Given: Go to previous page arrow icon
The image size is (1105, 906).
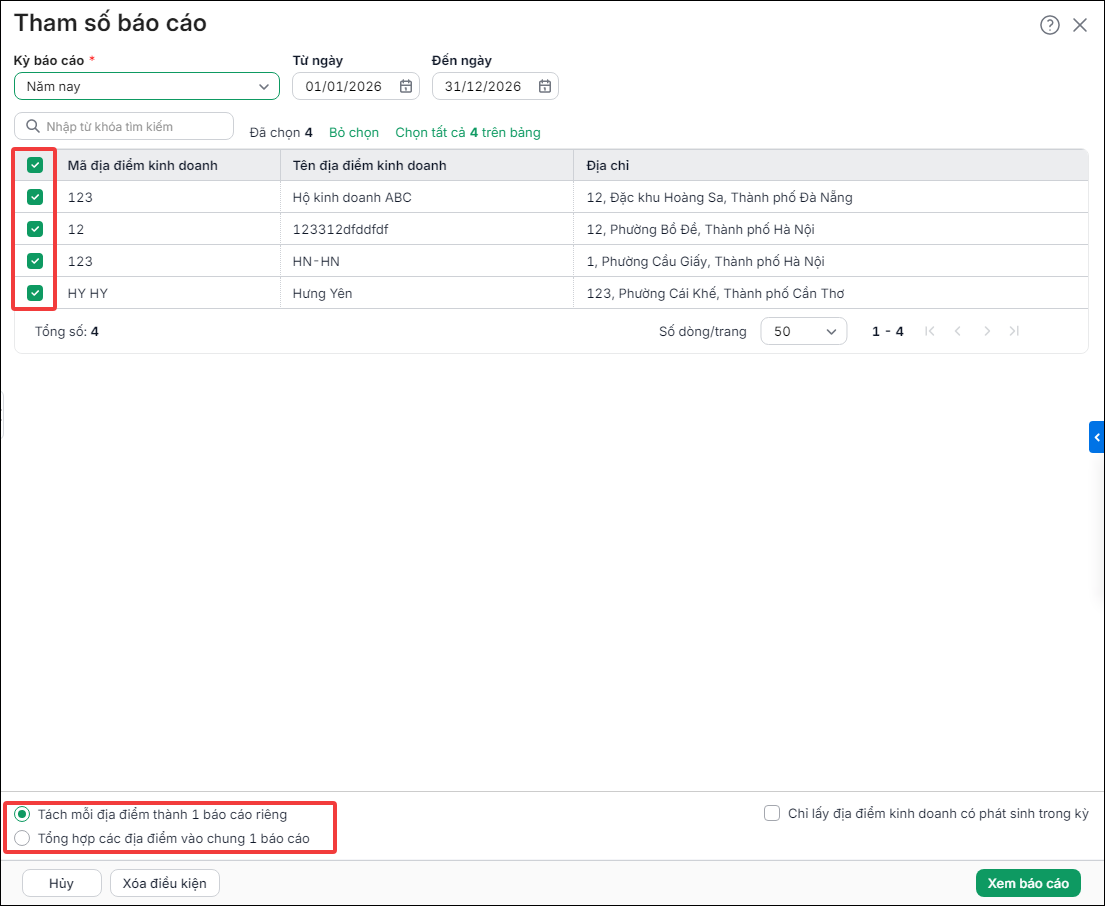Looking at the screenshot, I should click(958, 331).
